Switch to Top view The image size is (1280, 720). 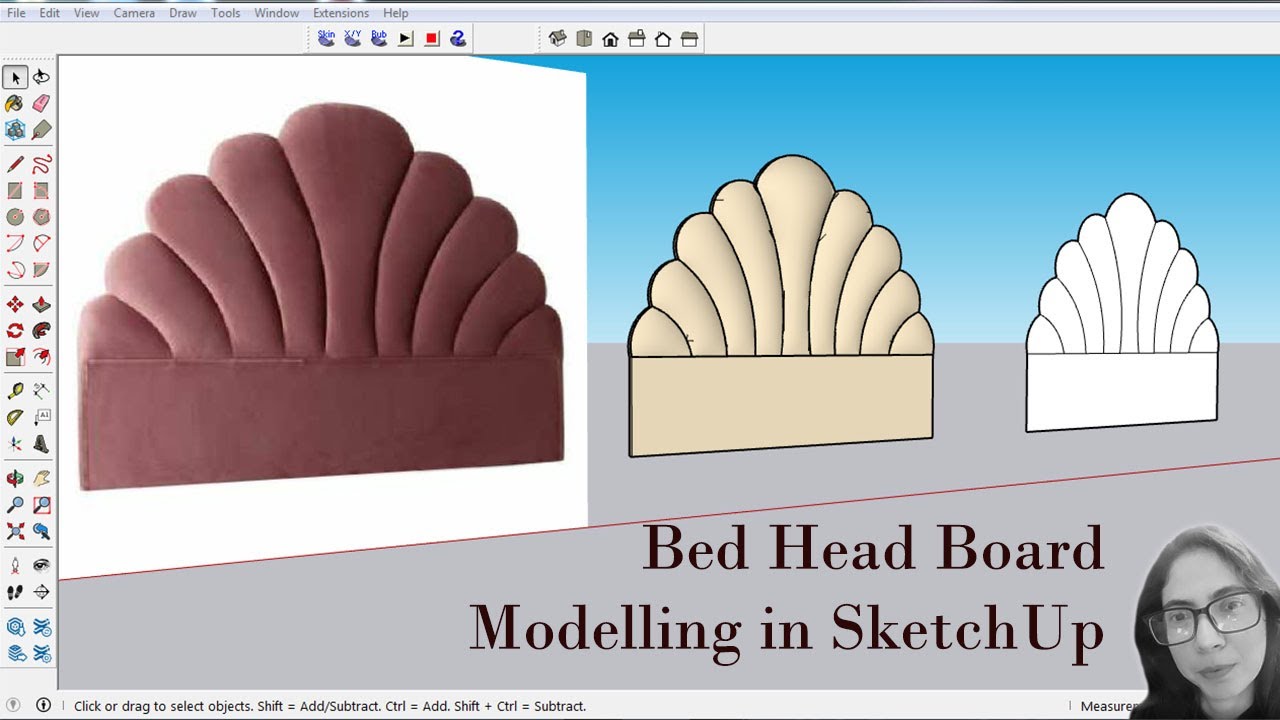(584, 39)
